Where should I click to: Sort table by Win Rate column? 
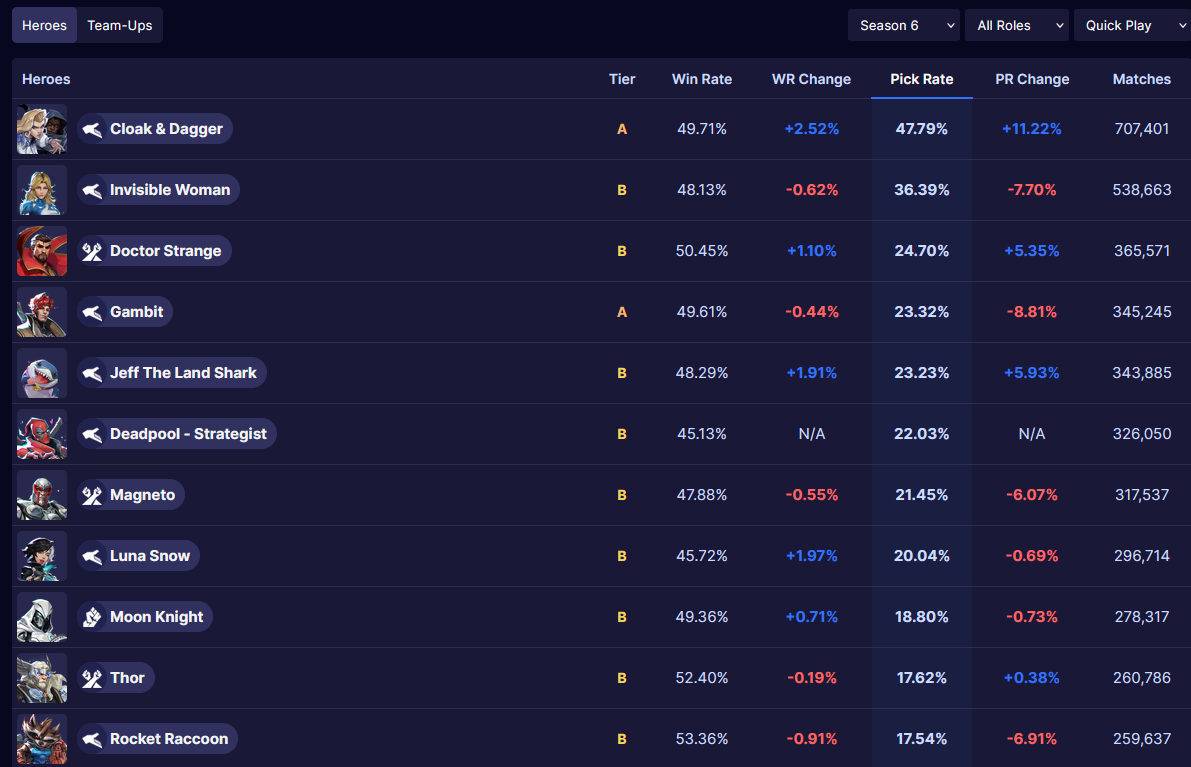(x=702, y=79)
